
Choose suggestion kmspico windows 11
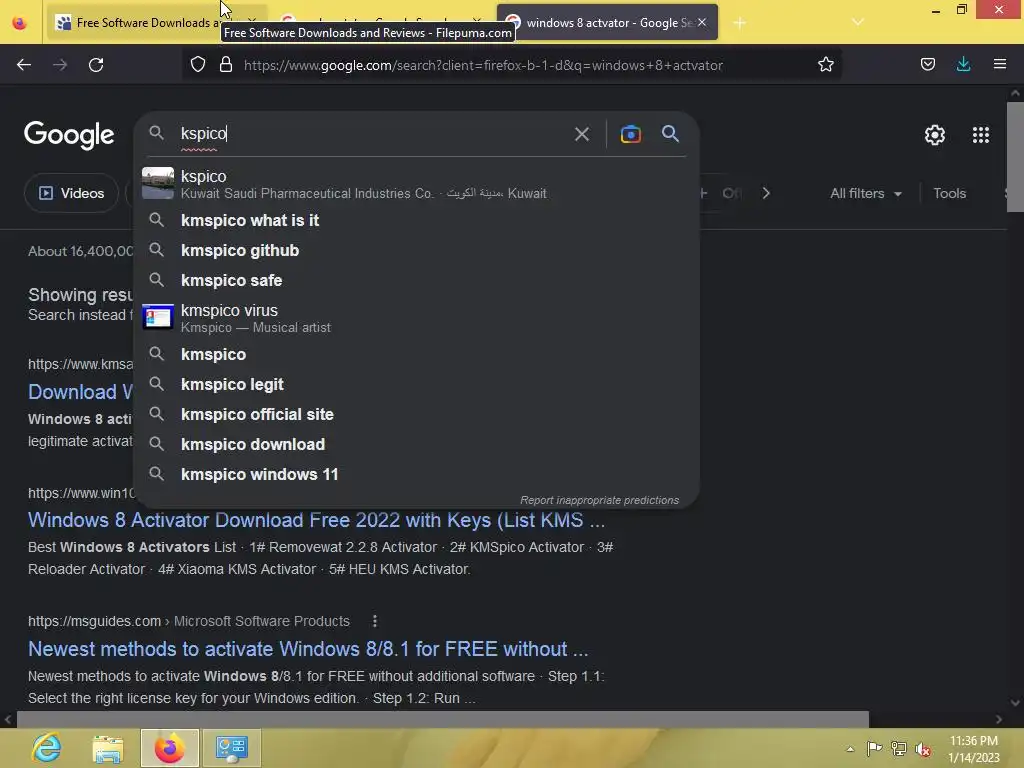click(x=417, y=475)
